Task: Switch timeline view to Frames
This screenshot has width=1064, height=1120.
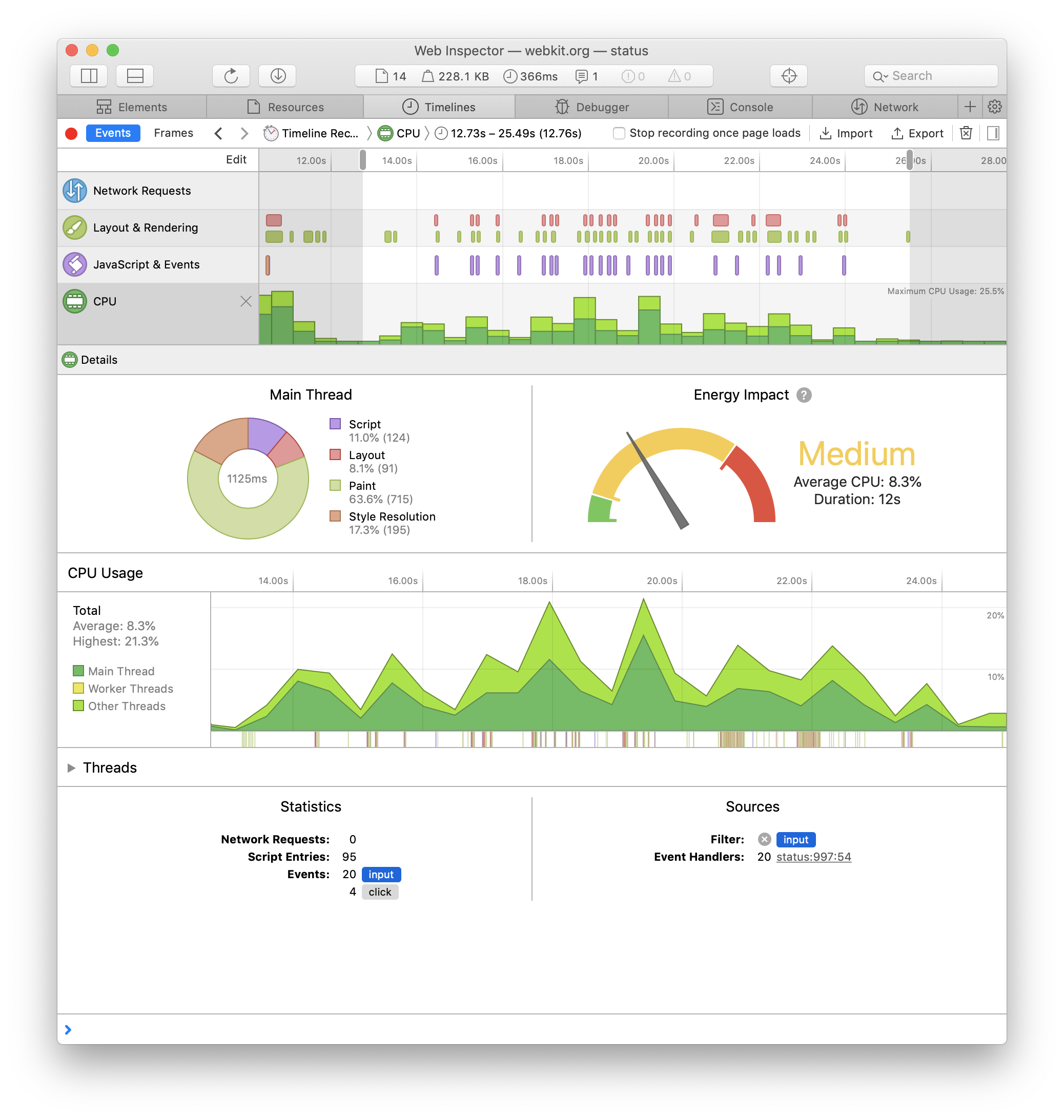Action: pyautogui.click(x=173, y=133)
